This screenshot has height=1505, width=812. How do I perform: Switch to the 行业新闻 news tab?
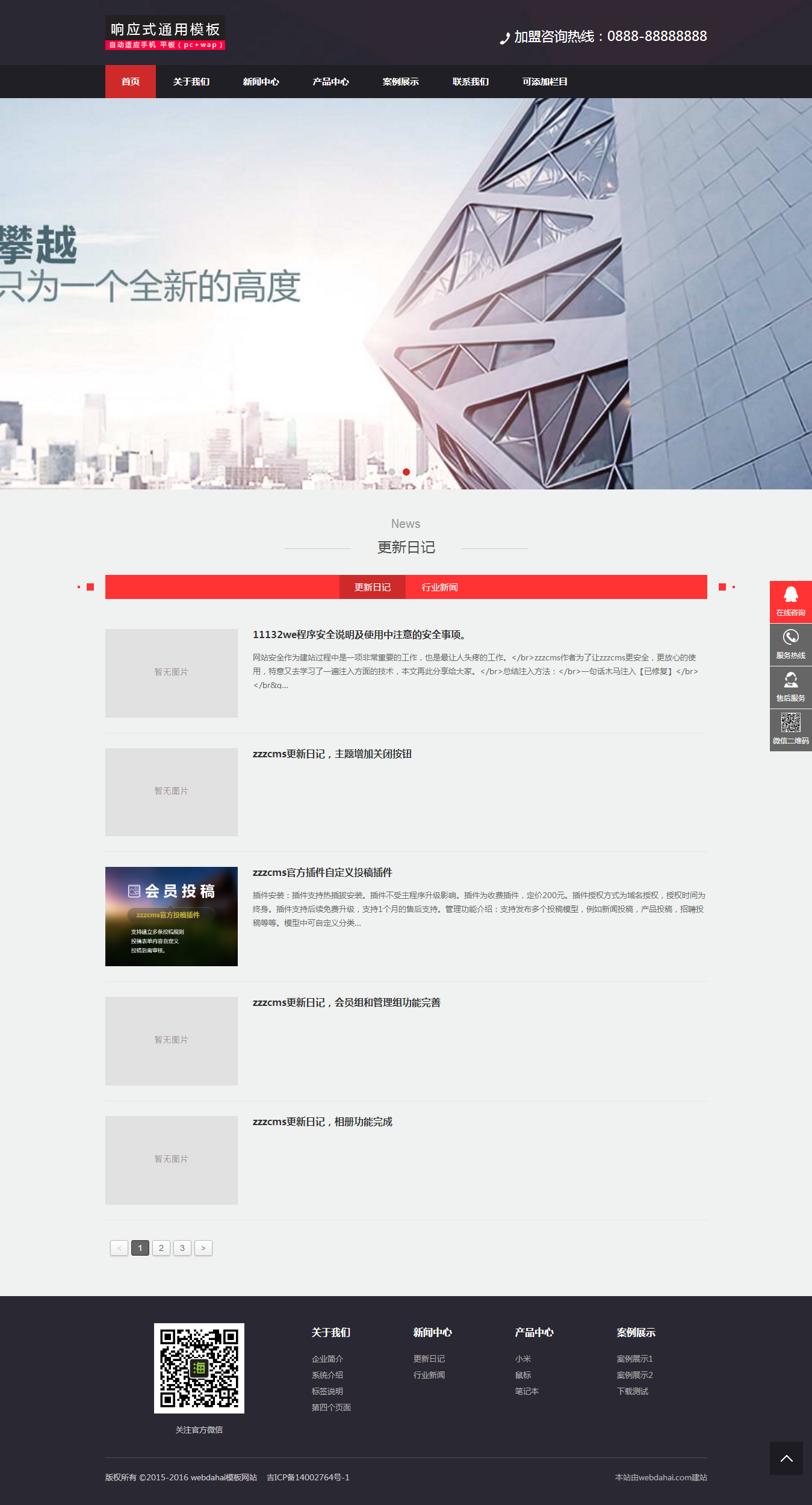439,587
